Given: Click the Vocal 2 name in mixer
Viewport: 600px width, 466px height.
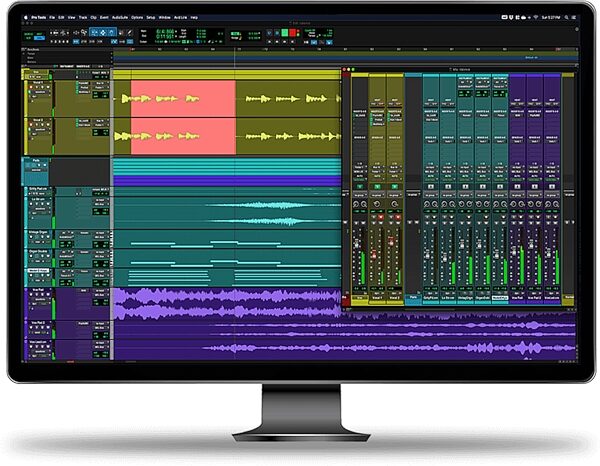Looking at the screenshot, I should (394, 298).
